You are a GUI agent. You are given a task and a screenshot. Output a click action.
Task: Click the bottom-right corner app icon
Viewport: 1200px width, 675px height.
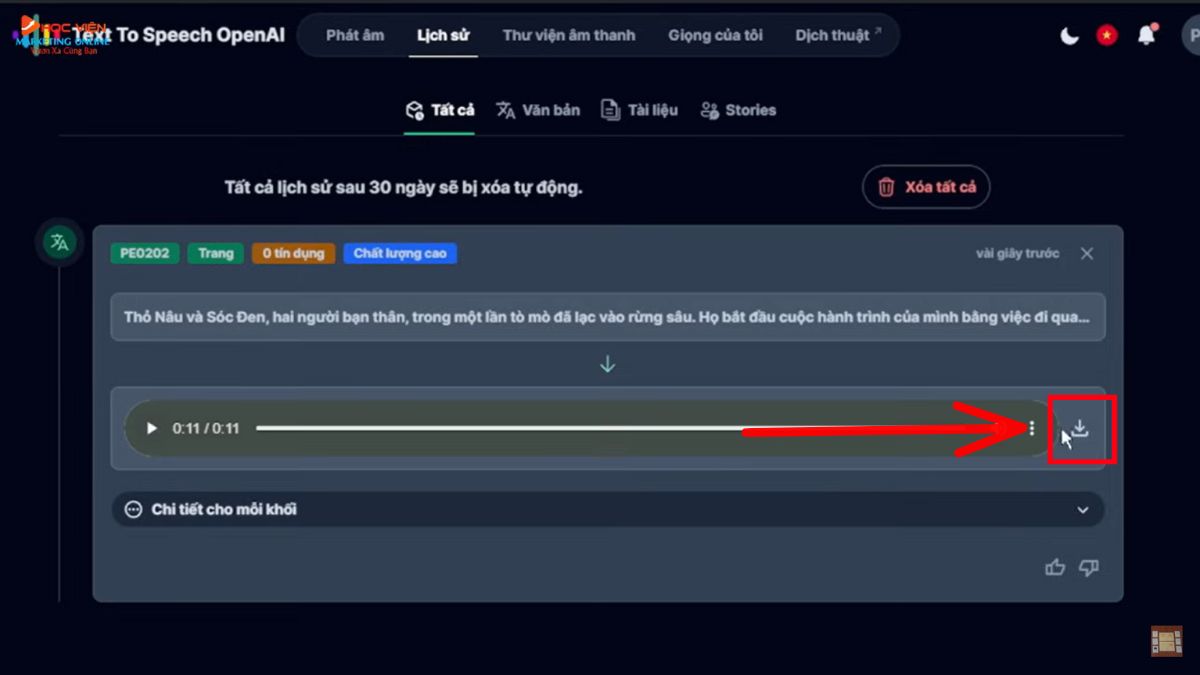1166,641
